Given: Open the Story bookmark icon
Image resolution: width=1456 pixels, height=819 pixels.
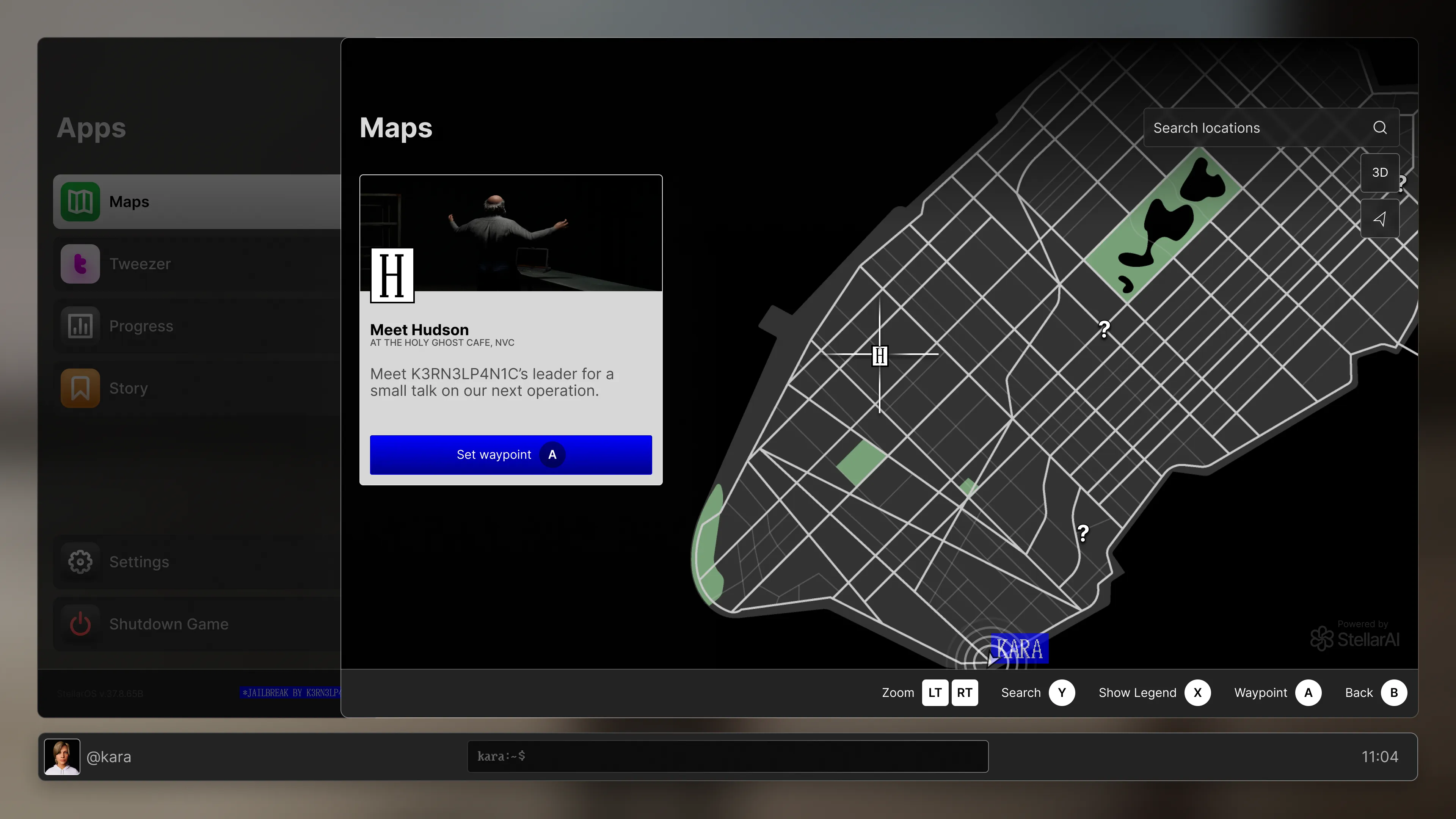Looking at the screenshot, I should point(80,388).
